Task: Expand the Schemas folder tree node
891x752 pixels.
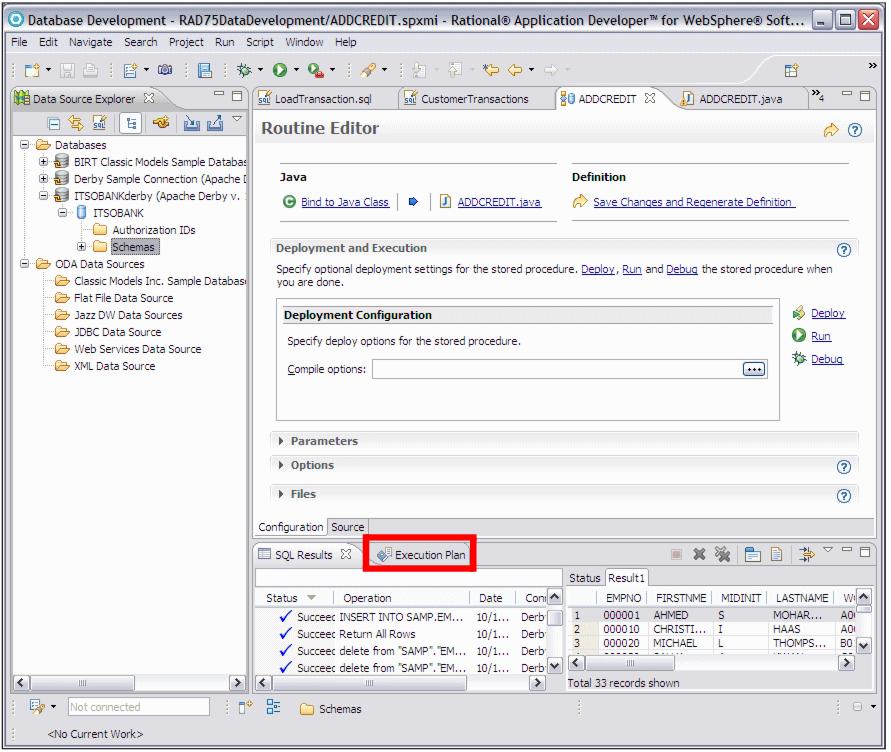Action: 82,247
